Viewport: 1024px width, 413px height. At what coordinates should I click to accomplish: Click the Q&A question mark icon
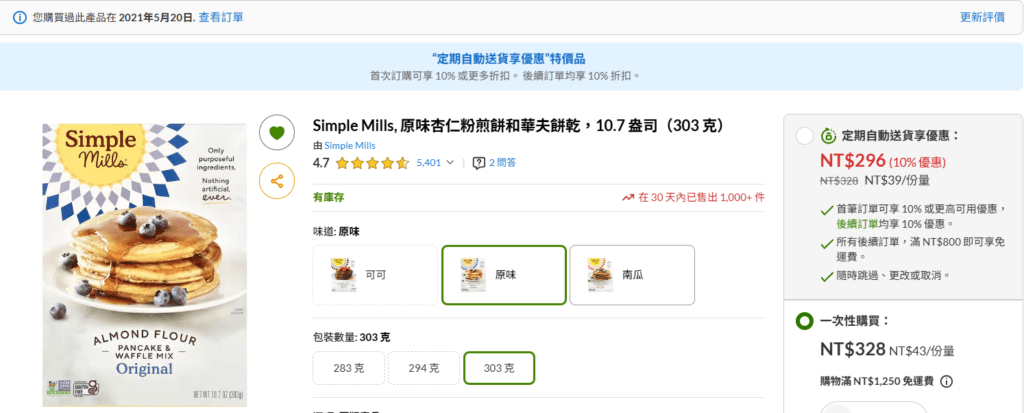tap(479, 162)
